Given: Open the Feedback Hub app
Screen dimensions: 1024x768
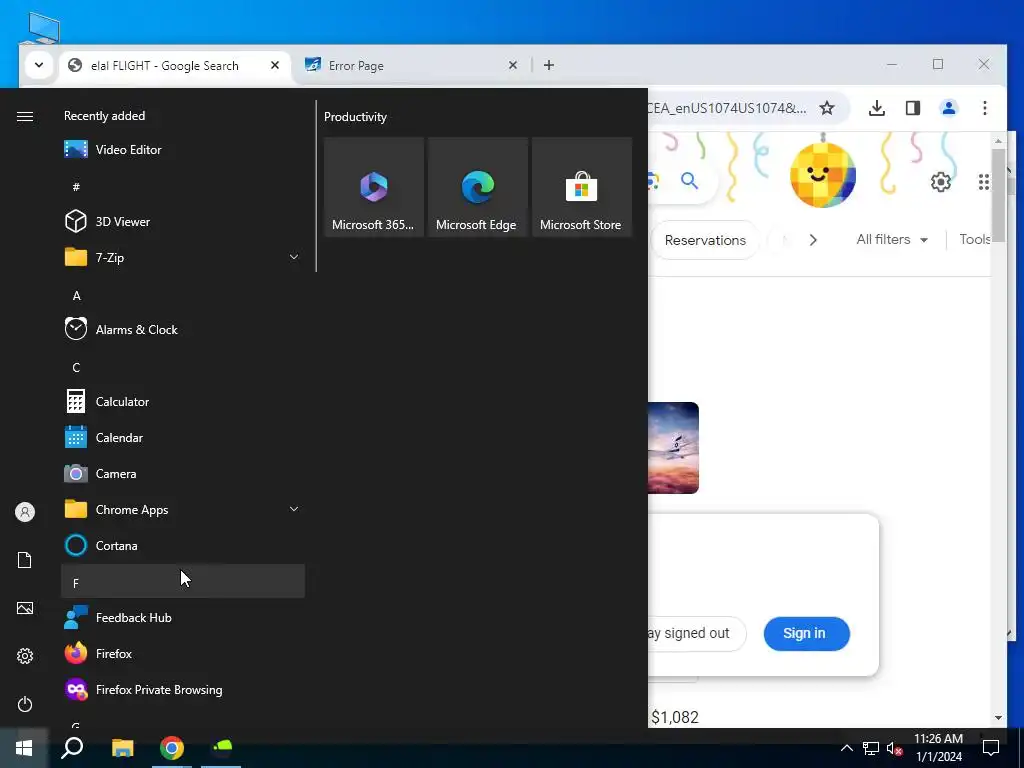Looking at the screenshot, I should [x=183, y=617].
